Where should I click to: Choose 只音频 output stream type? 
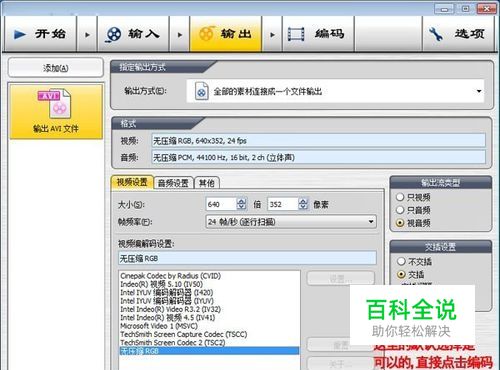point(413,210)
